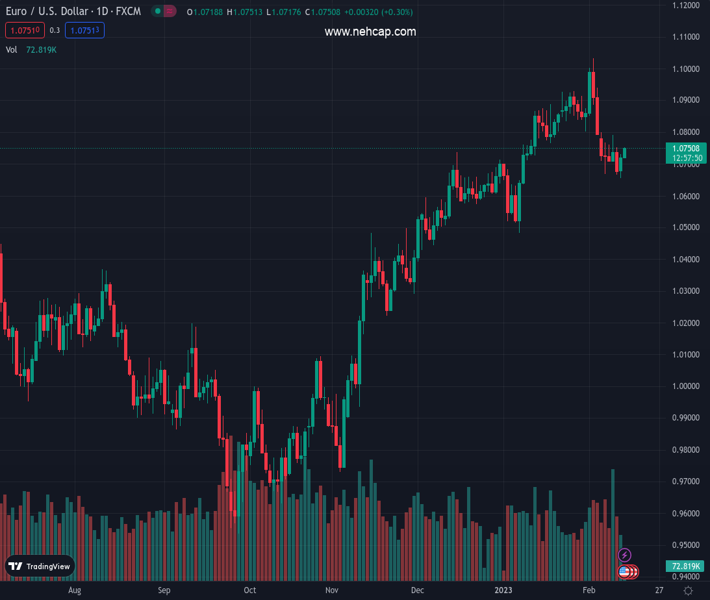The image size is (710, 600).
Task: Click the current price label 1.07508 on axis
Action: coord(686,148)
